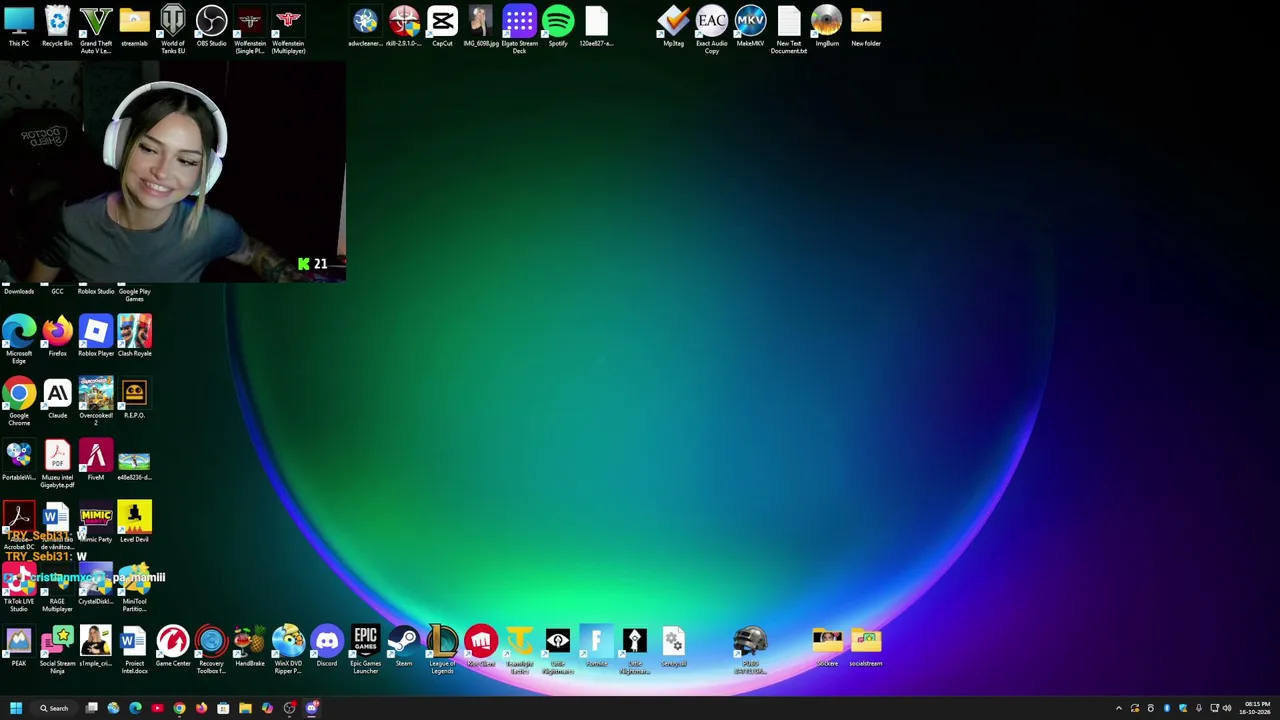Launch Overcooked! 2
This screenshot has height=720, width=1280.
[96, 401]
